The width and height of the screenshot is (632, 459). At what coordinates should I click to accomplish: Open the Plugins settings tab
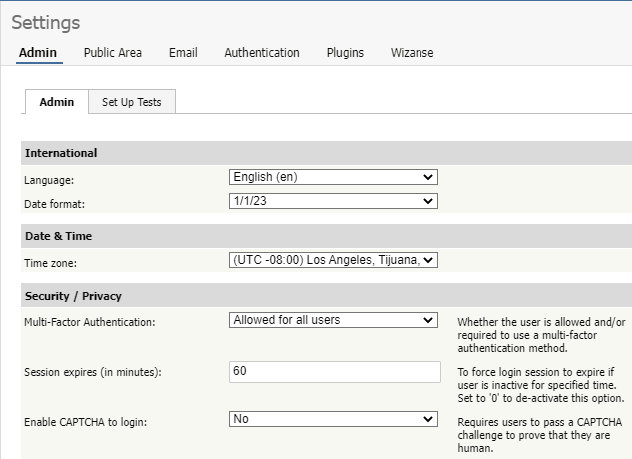coord(345,53)
